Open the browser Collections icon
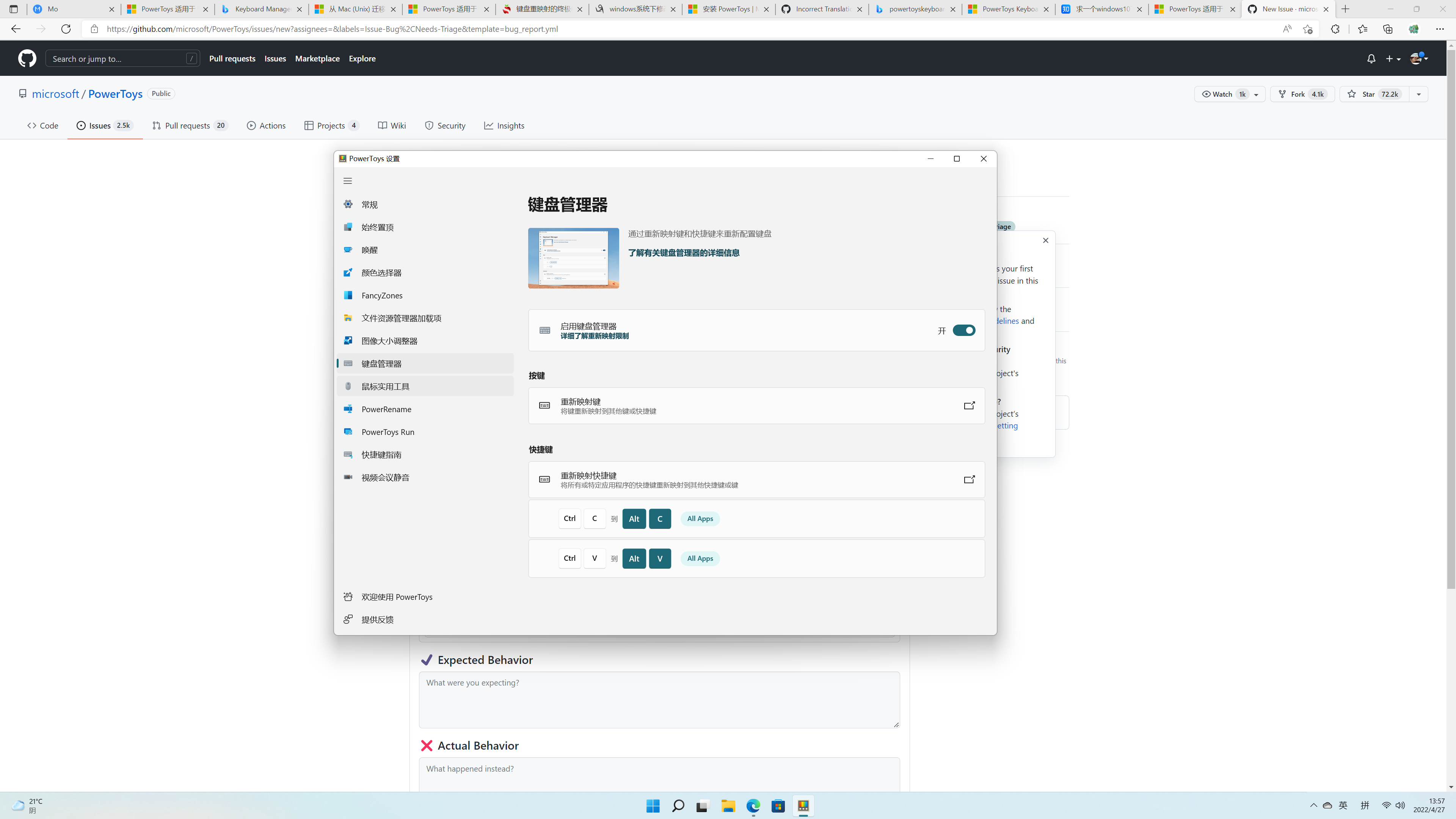 (1388, 29)
